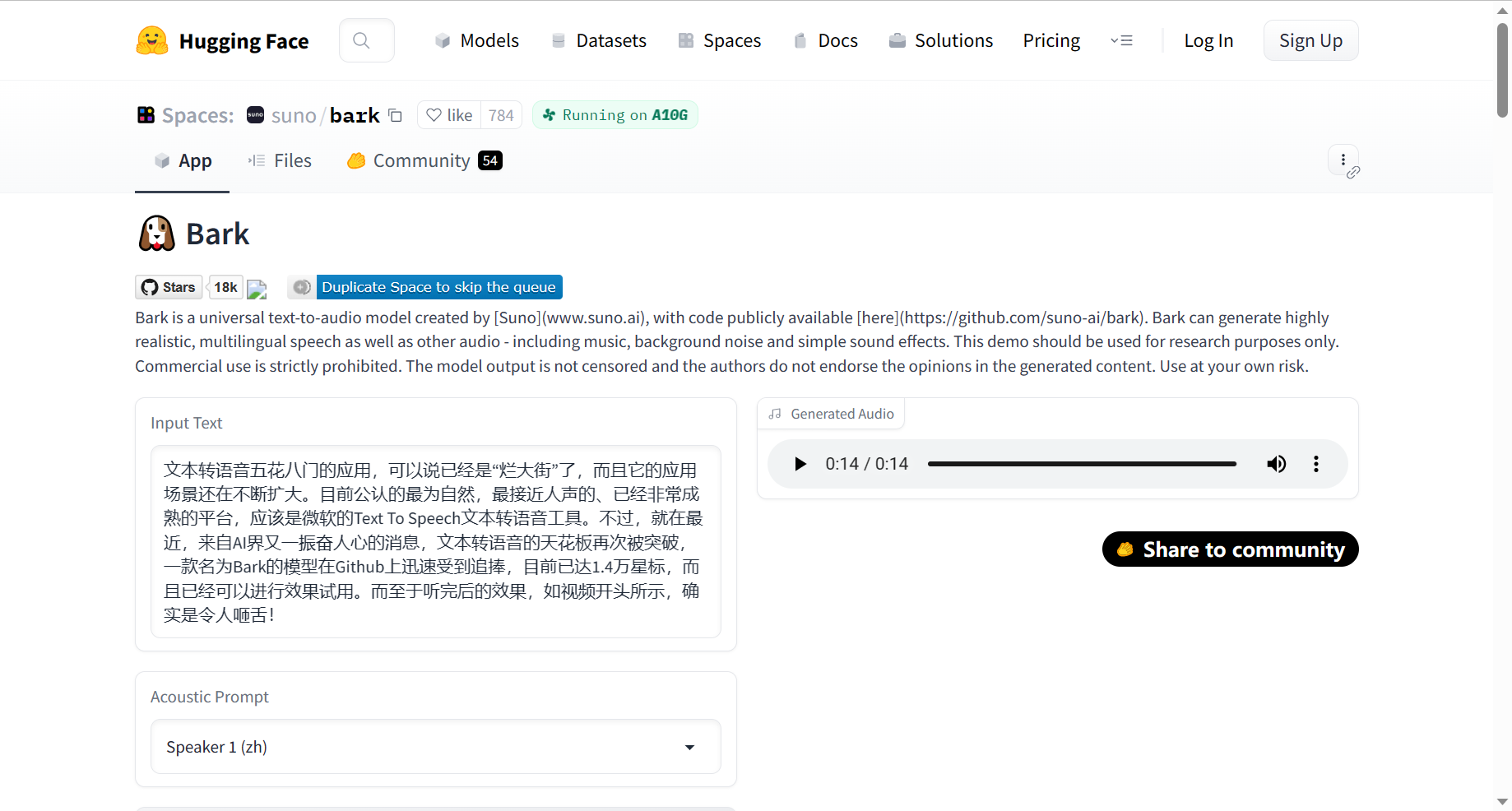Open the Solutions menu
The height and width of the screenshot is (811, 1512).
coord(941,40)
